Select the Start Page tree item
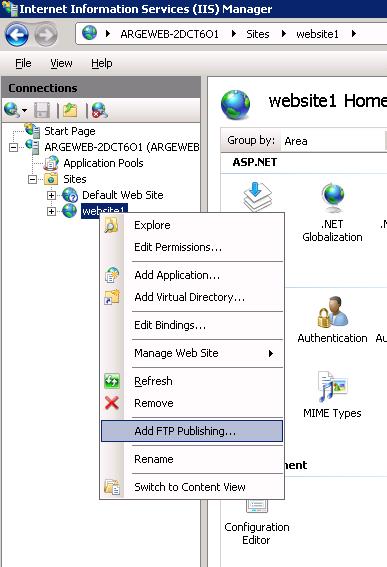387x567 pixels. pos(70,131)
